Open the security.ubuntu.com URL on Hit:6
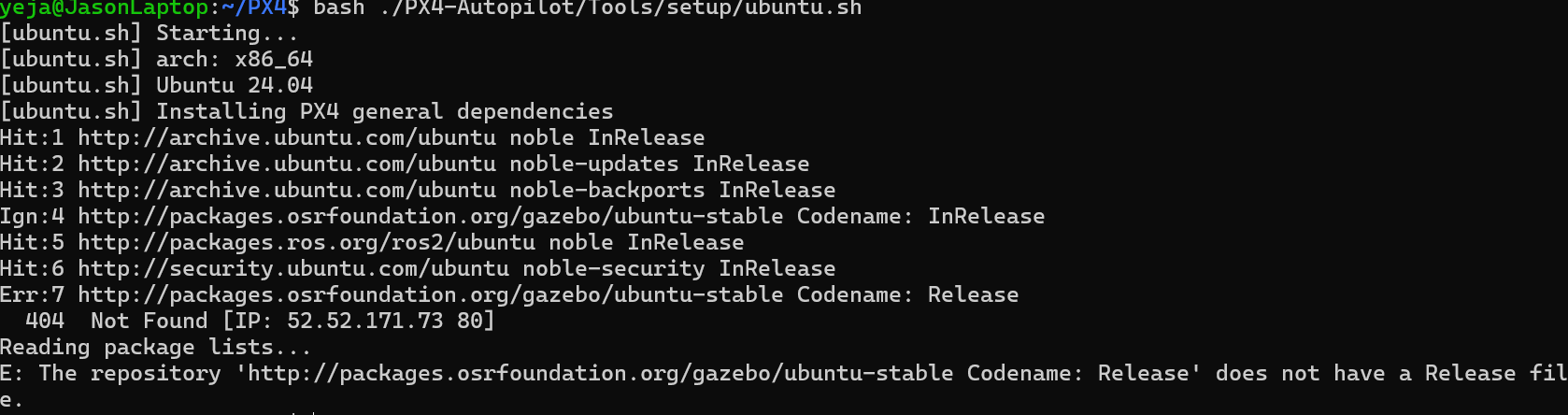Screen dimensions: 1568x415 [x=292, y=269]
